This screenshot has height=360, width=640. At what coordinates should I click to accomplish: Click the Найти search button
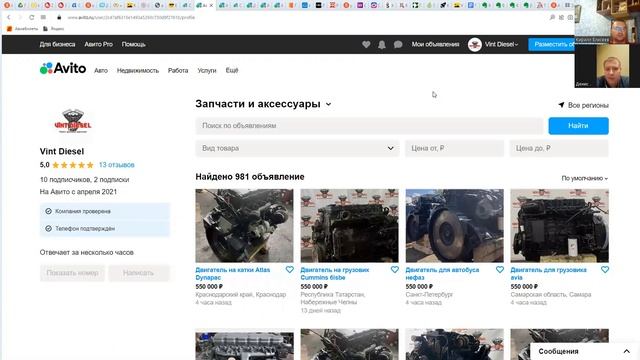click(x=578, y=126)
